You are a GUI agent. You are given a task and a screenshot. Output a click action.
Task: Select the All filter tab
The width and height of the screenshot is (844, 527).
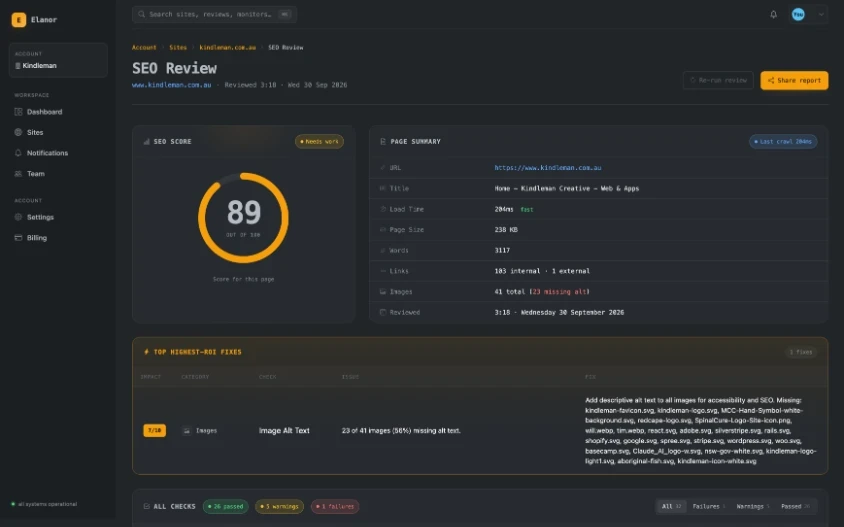(x=671, y=507)
